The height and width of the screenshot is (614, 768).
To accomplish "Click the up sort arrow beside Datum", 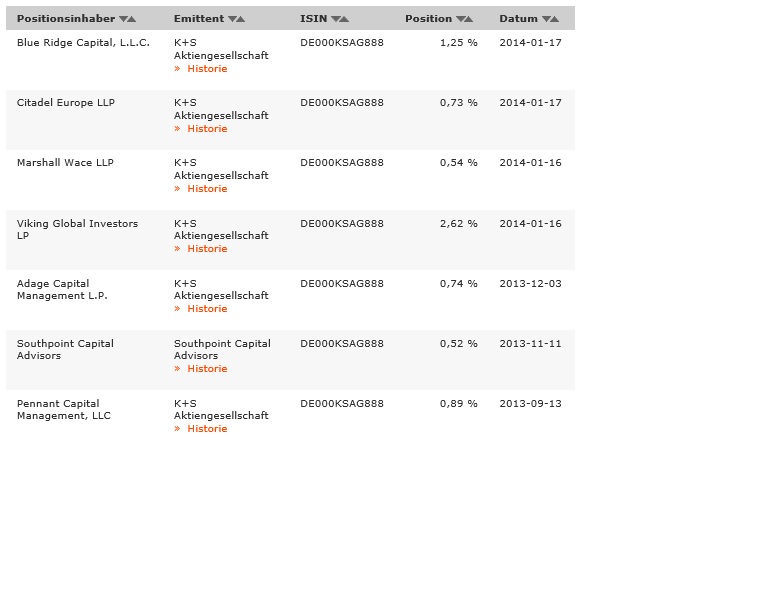I will click(554, 19).
